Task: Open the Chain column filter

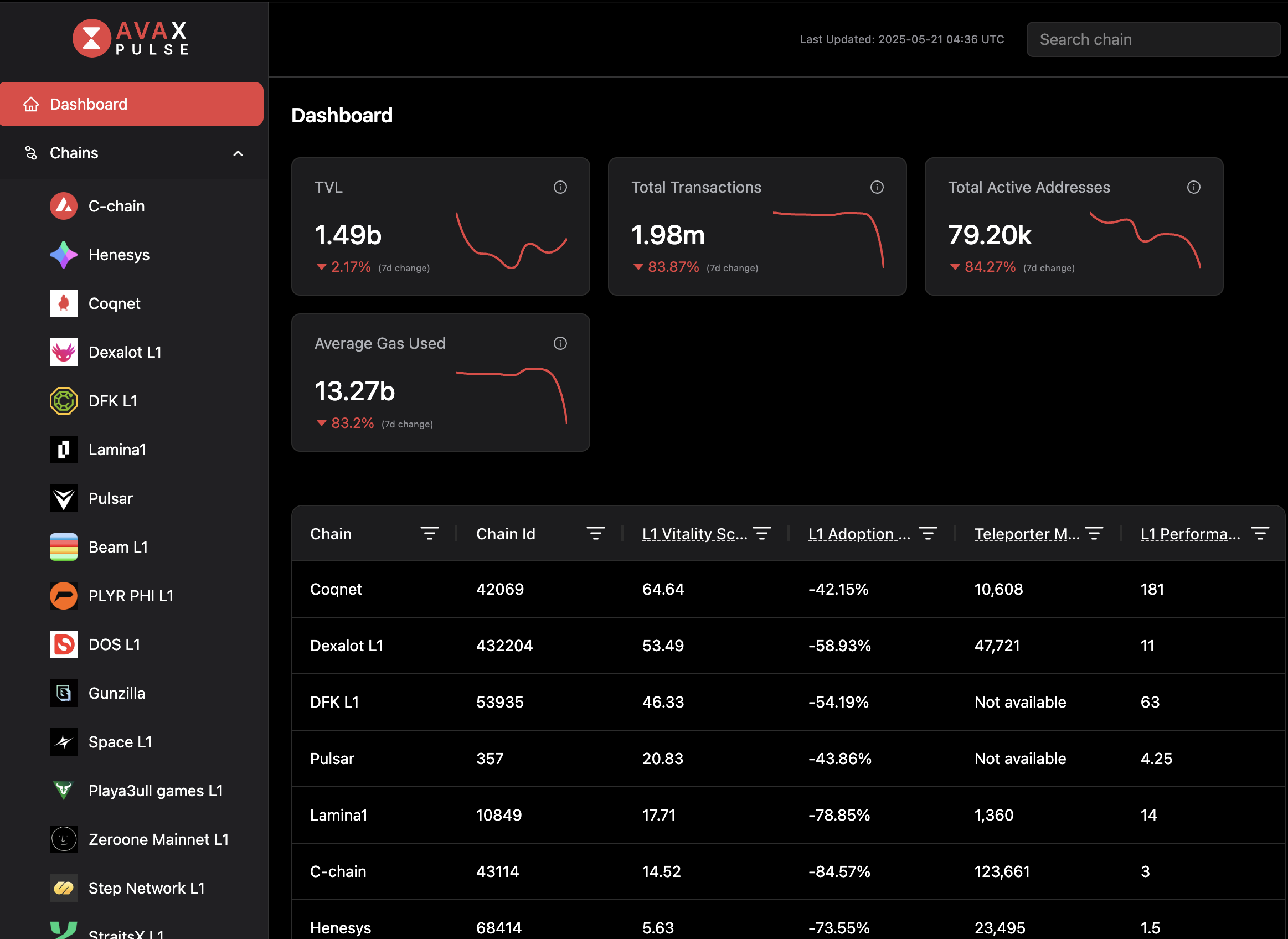Action: point(430,533)
